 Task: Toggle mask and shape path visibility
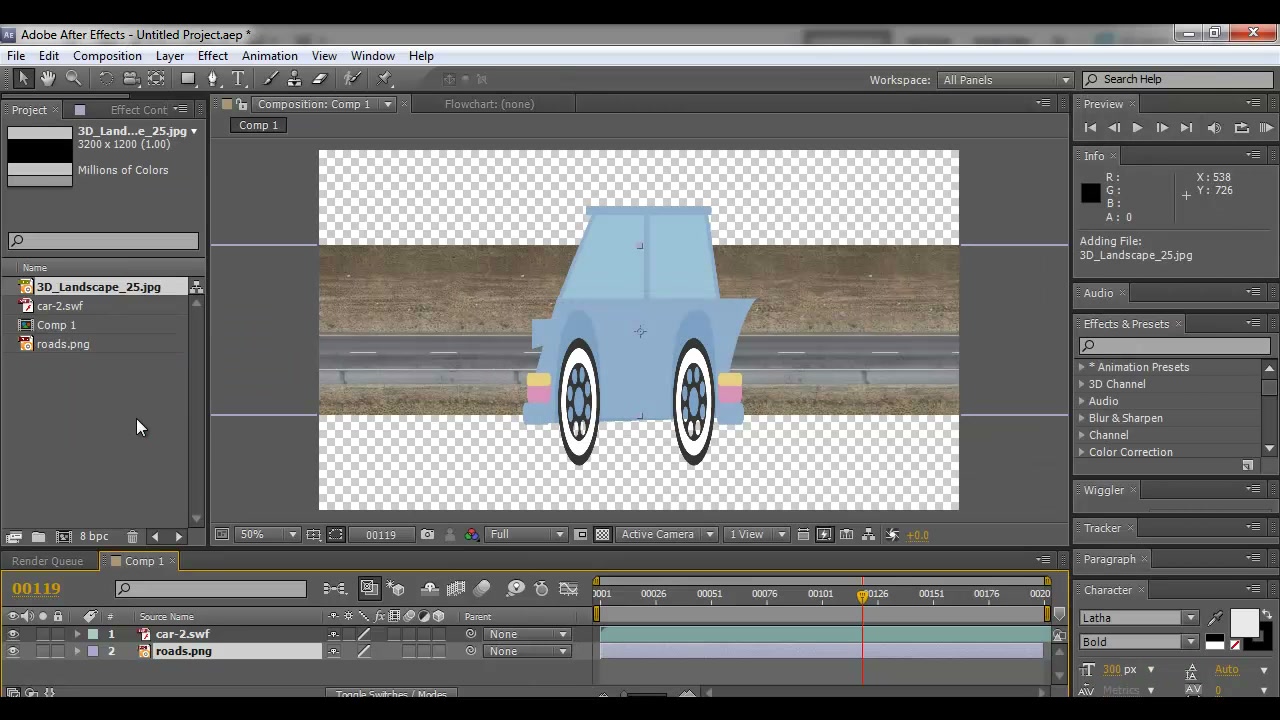coord(335,535)
